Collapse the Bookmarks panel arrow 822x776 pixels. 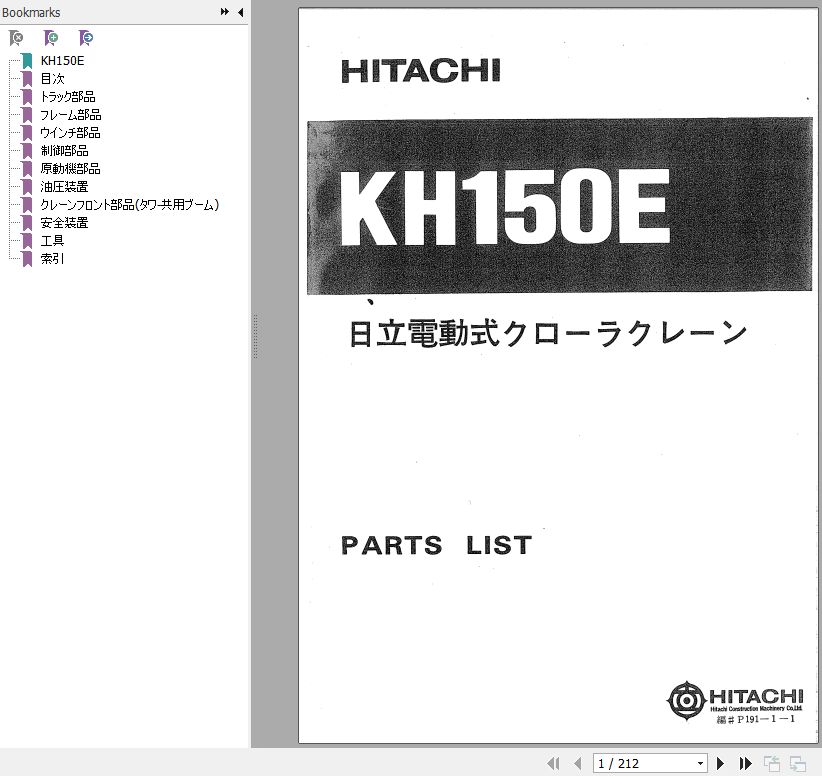[x=241, y=12]
